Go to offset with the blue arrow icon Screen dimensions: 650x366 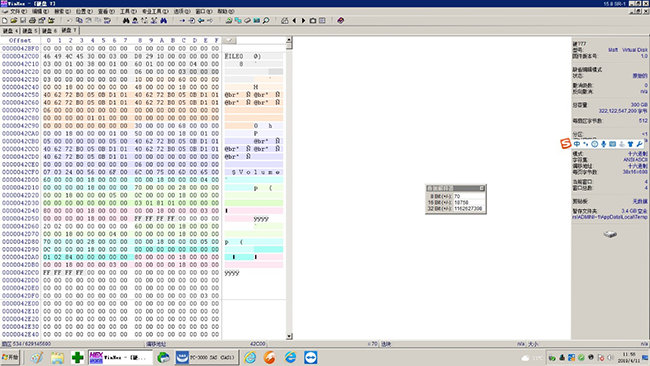click(182, 20)
